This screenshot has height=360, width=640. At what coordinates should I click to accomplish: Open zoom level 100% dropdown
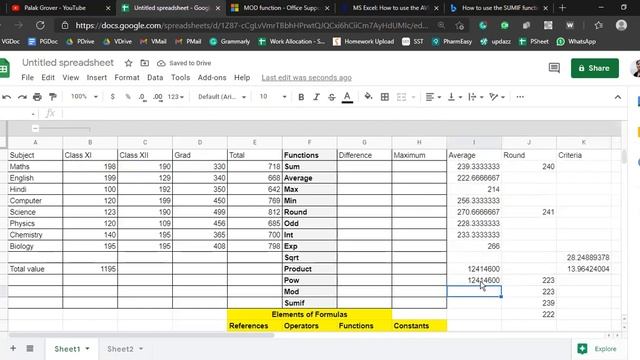[x=84, y=97]
